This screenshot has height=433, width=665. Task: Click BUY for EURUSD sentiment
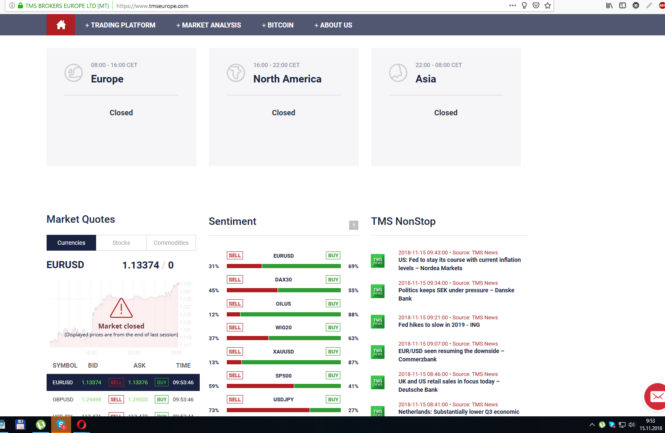[x=333, y=255]
